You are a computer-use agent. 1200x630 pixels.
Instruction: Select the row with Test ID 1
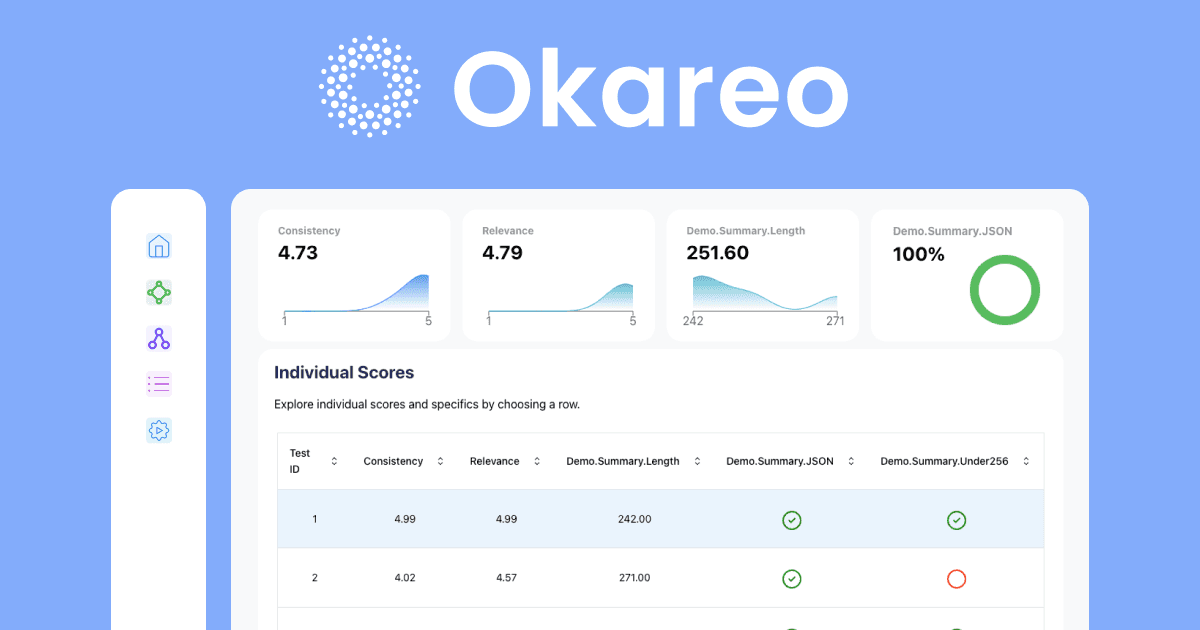pyautogui.click(x=660, y=519)
